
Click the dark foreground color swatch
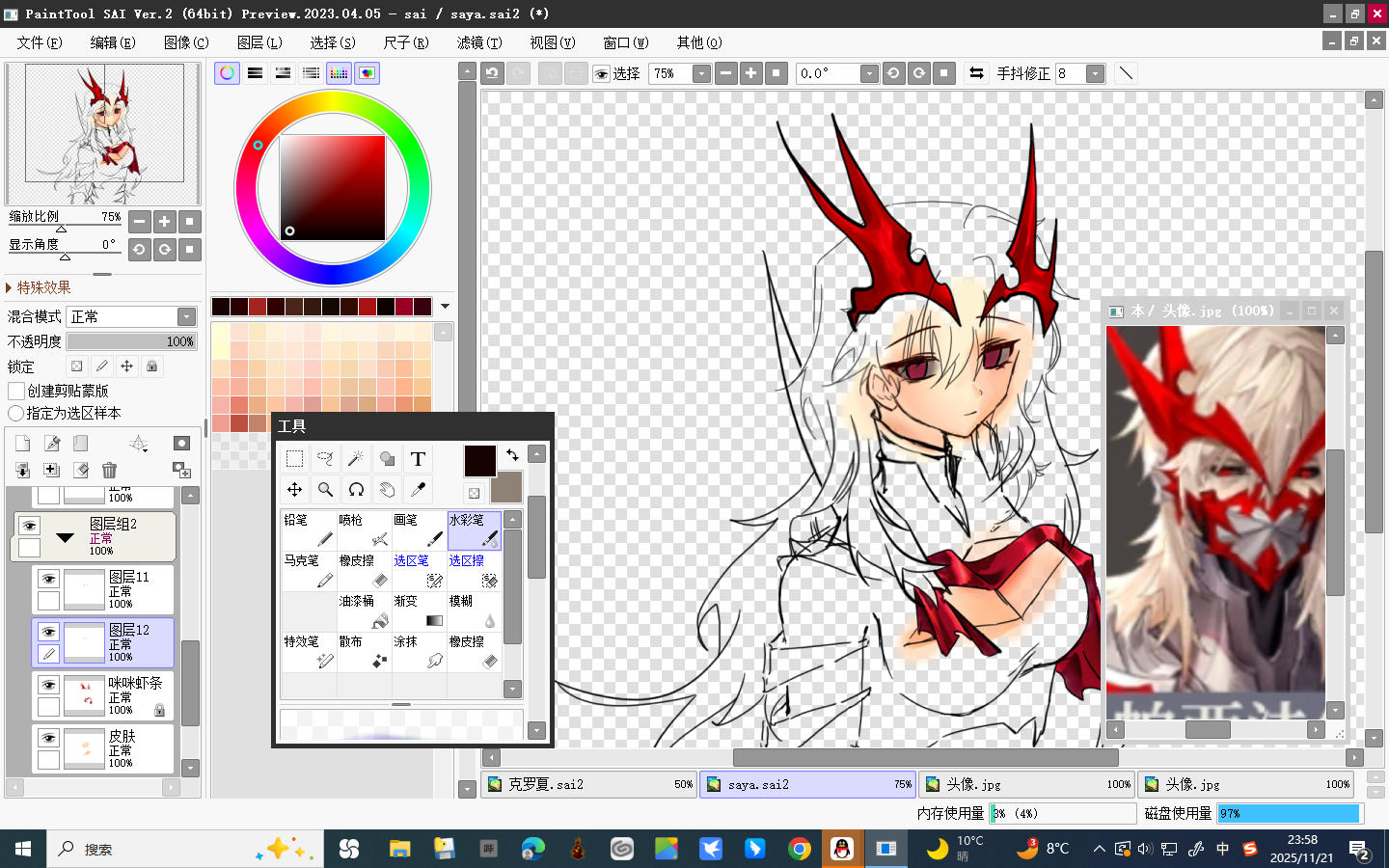click(479, 460)
